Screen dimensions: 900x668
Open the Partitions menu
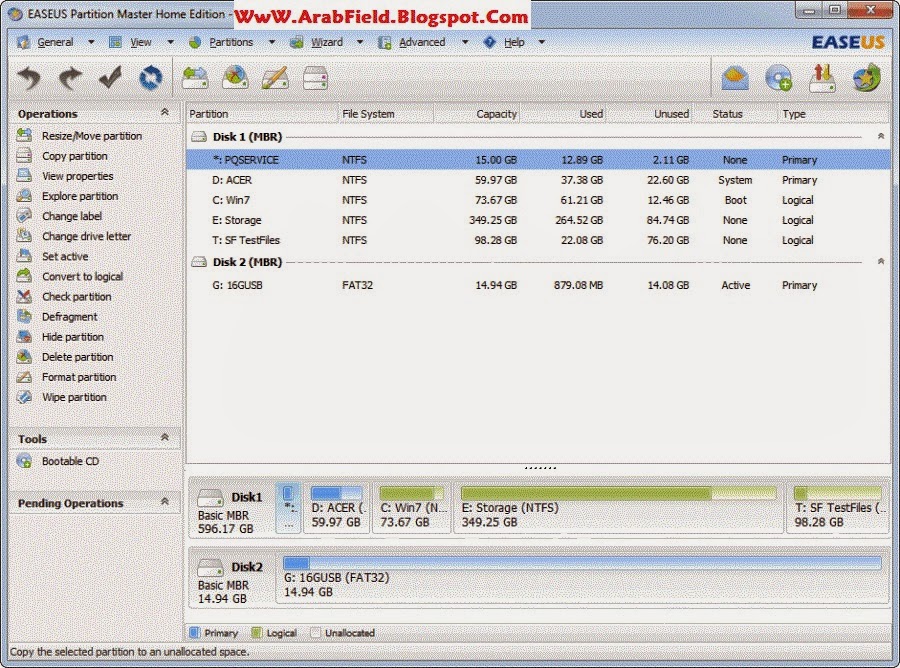(231, 42)
